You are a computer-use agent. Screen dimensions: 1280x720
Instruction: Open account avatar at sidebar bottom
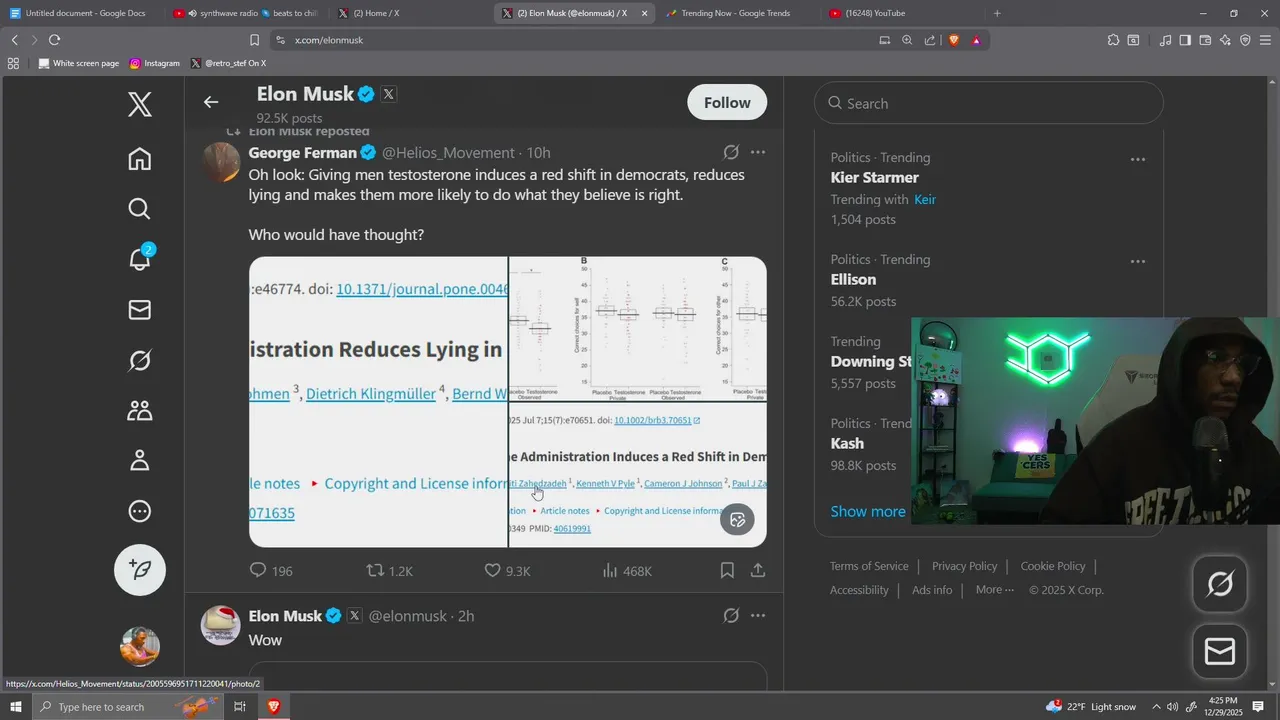click(x=140, y=646)
